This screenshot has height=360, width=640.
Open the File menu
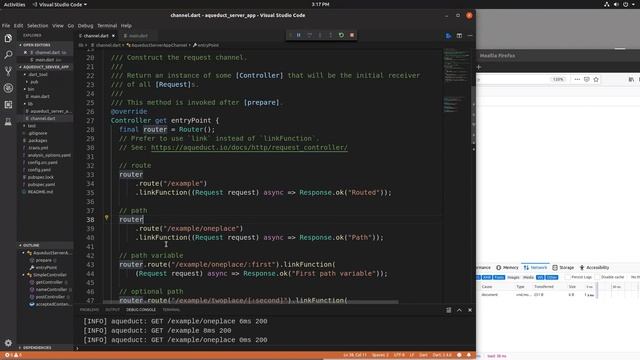point(6,25)
